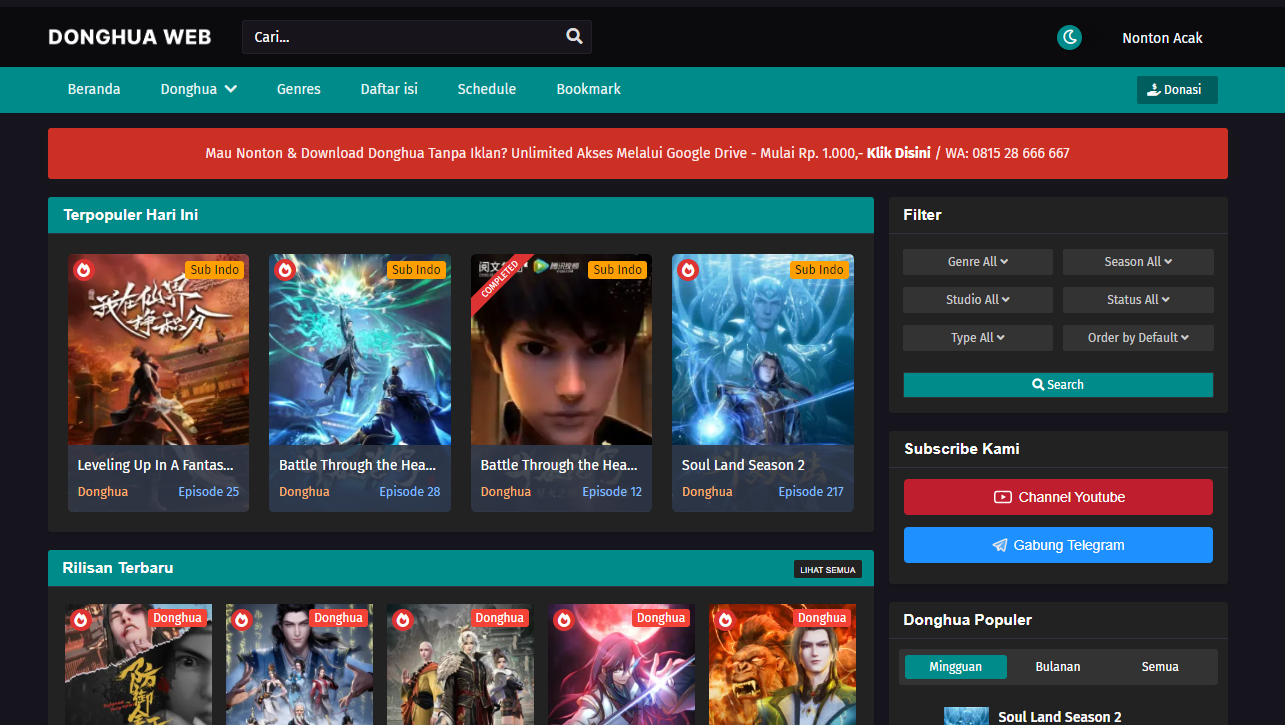The image size is (1285, 725).
Task: Click the DONGHUA WEB site logo
Action: coord(130,37)
